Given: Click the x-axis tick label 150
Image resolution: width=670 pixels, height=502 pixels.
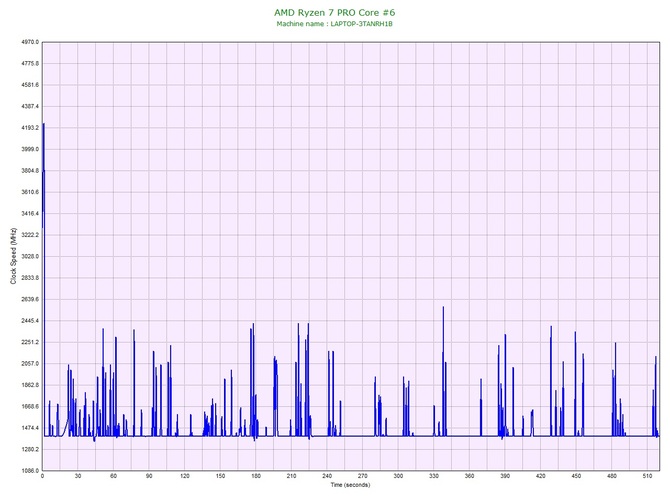Looking at the screenshot, I should [220, 476].
